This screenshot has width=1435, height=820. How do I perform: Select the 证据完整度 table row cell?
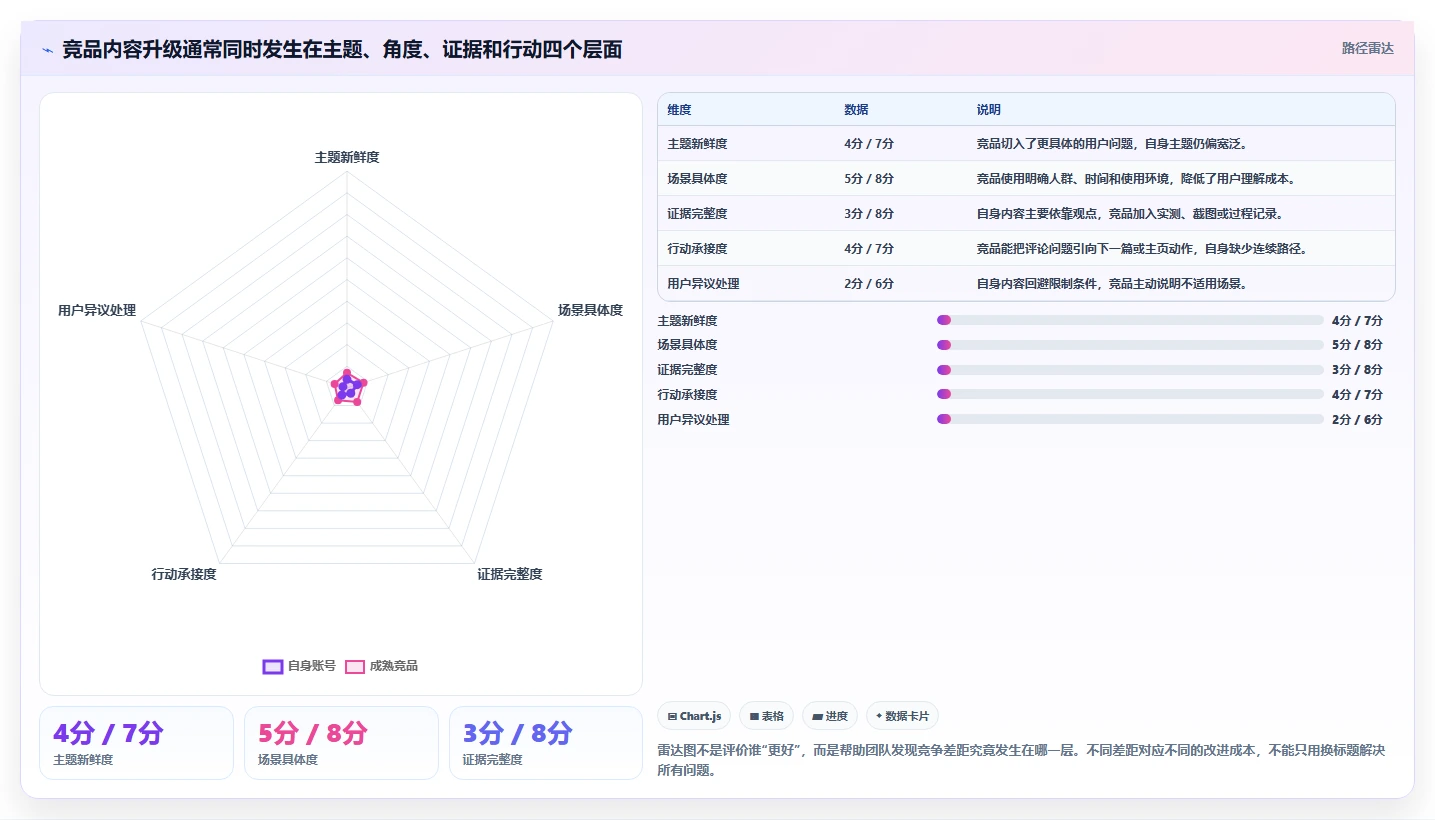point(697,214)
